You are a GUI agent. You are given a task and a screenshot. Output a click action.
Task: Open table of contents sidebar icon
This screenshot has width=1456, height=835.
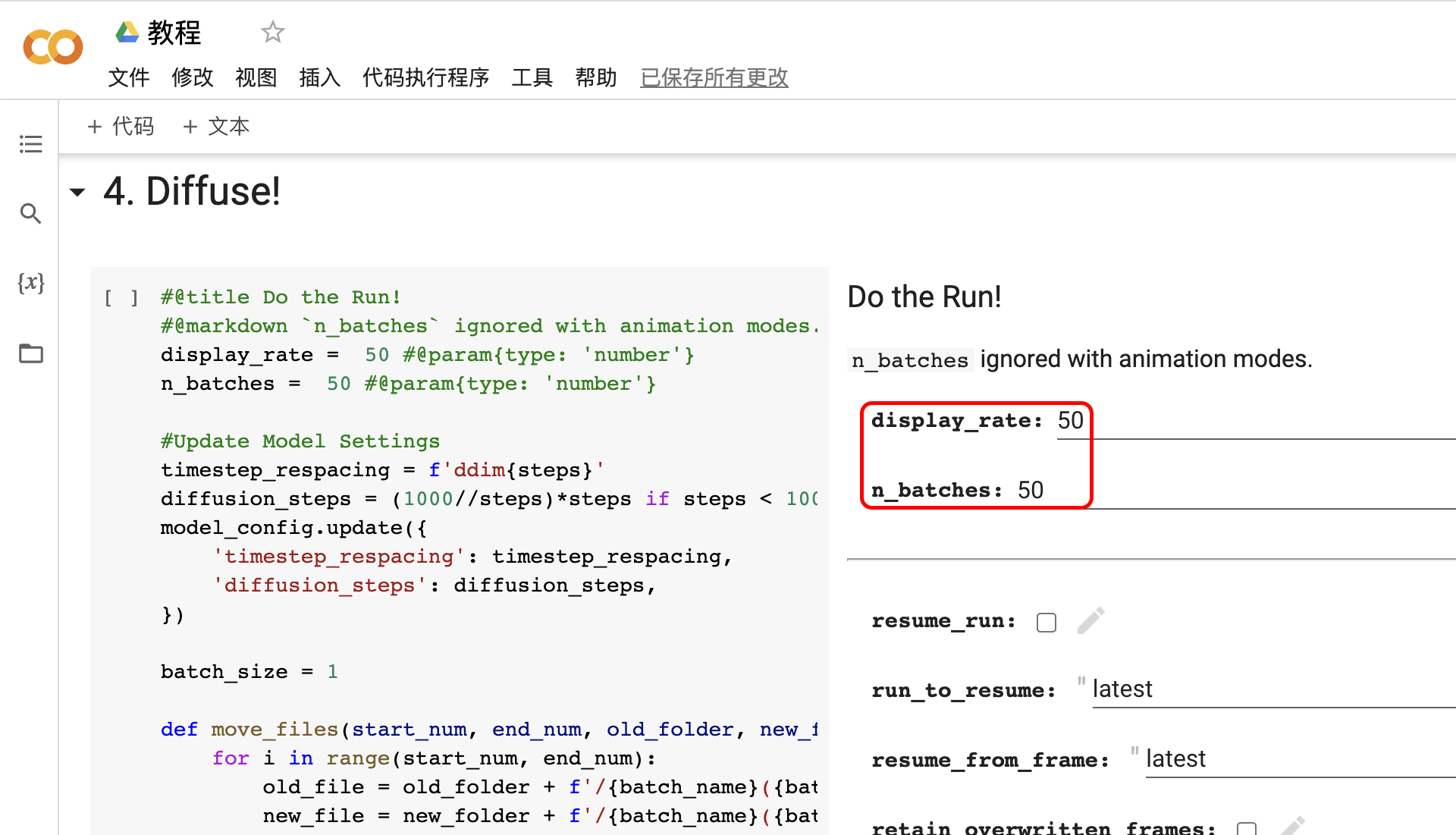[x=30, y=144]
